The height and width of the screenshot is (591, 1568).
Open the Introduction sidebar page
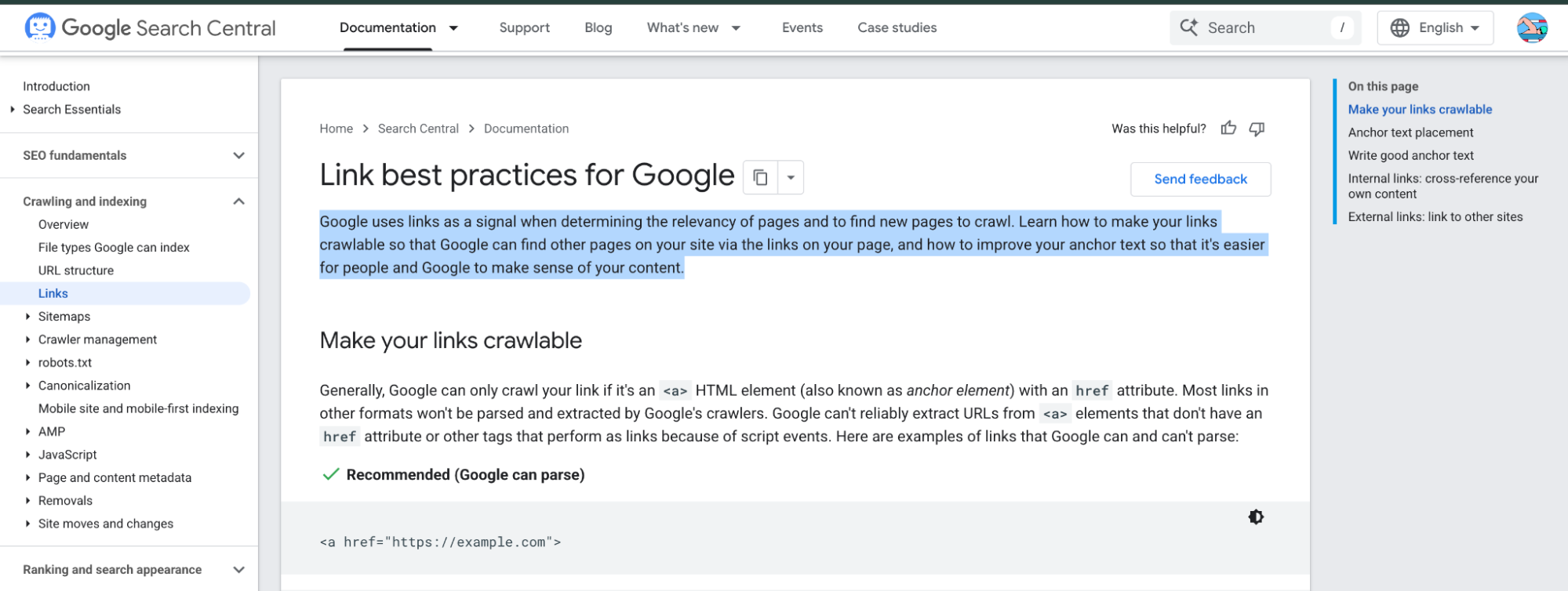click(x=56, y=86)
